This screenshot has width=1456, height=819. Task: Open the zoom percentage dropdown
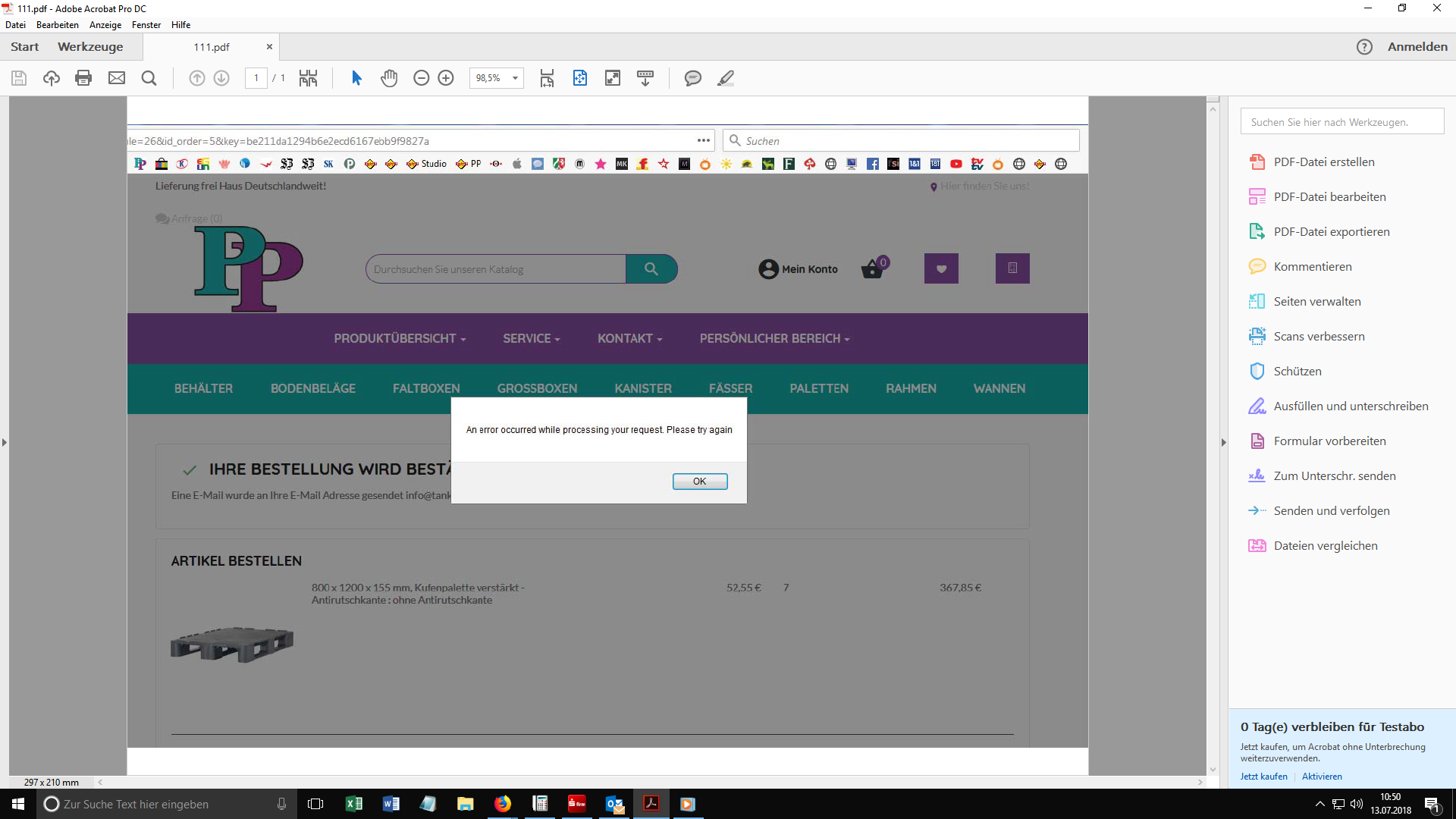tap(516, 78)
